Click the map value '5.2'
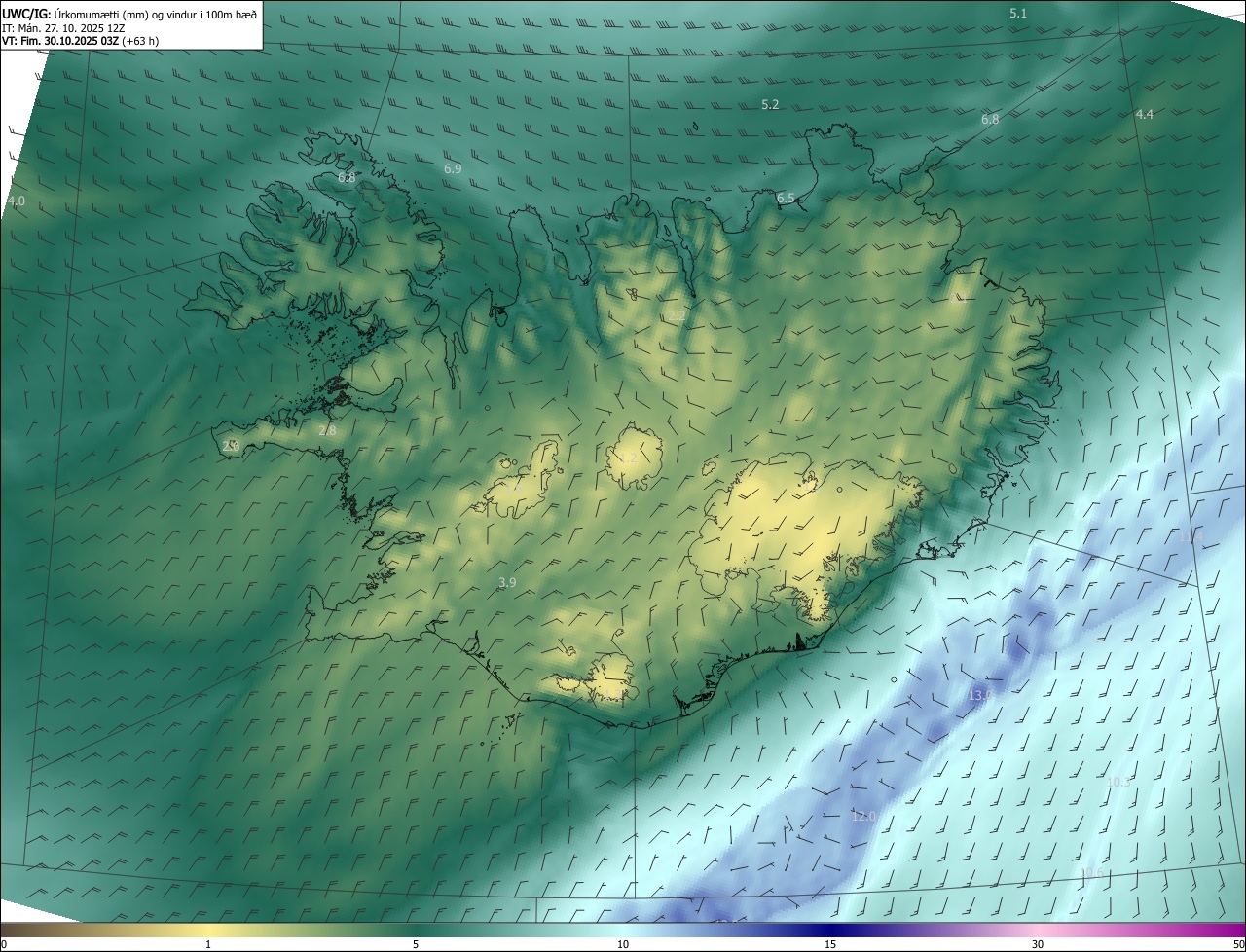 [770, 104]
